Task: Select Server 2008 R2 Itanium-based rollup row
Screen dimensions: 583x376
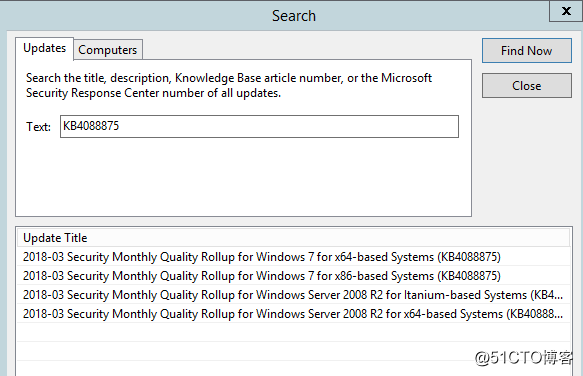Action: pos(293,295)
